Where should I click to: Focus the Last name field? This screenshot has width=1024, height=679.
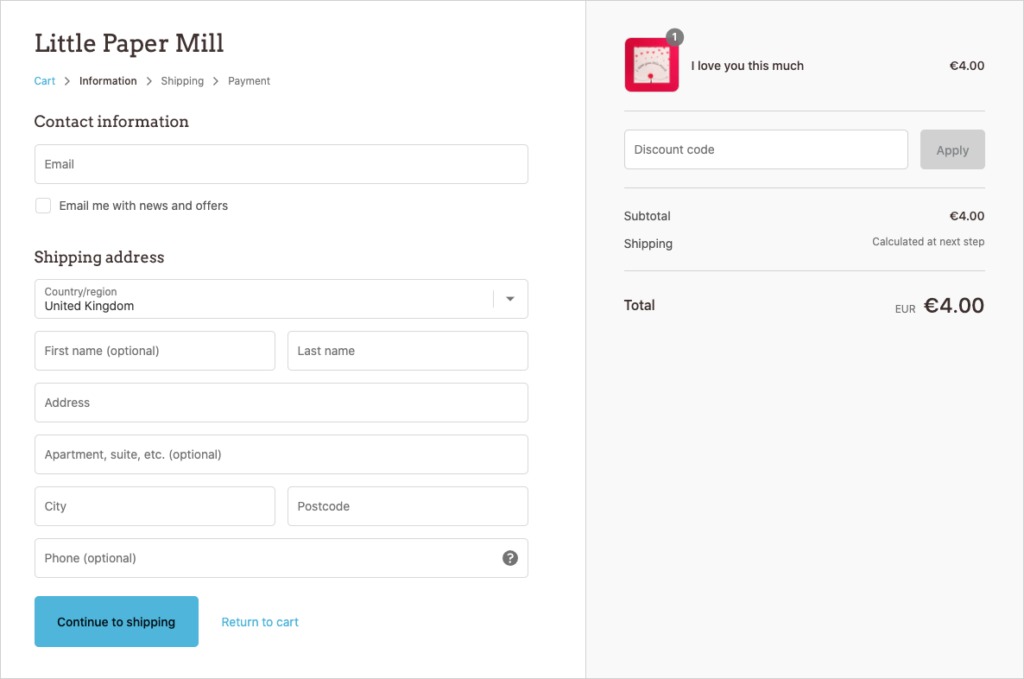pos(408,351)
